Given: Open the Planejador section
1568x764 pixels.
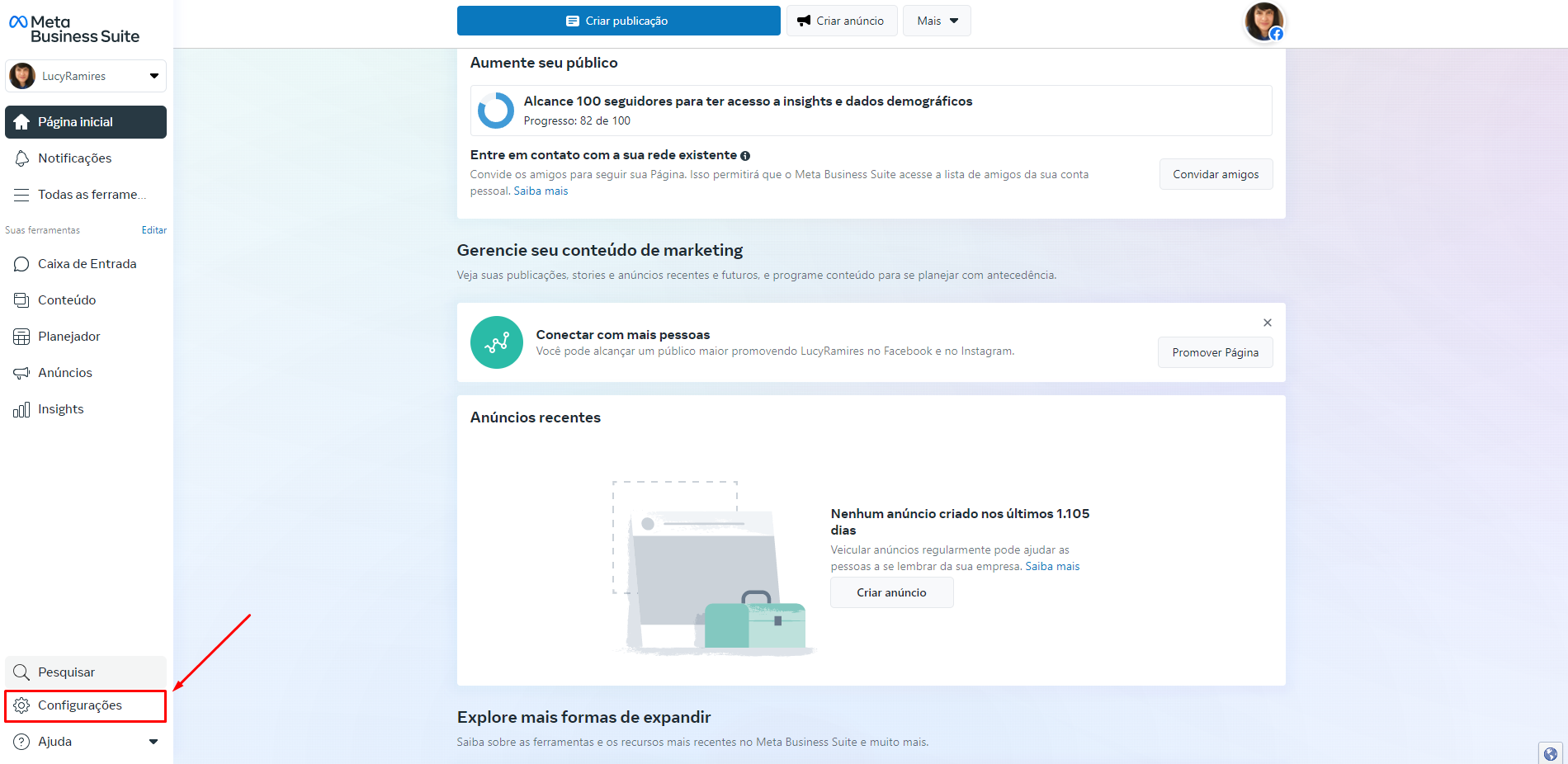Looking at the screenshot, I should [86, 337].
